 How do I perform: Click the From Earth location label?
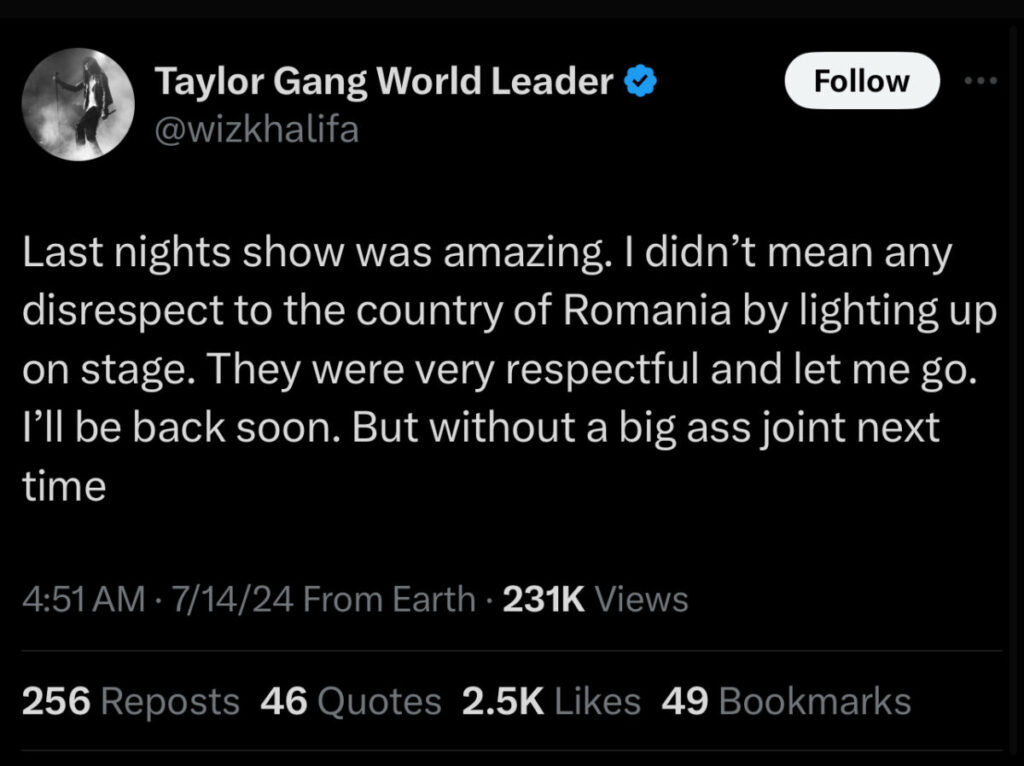tap(388, 599)
